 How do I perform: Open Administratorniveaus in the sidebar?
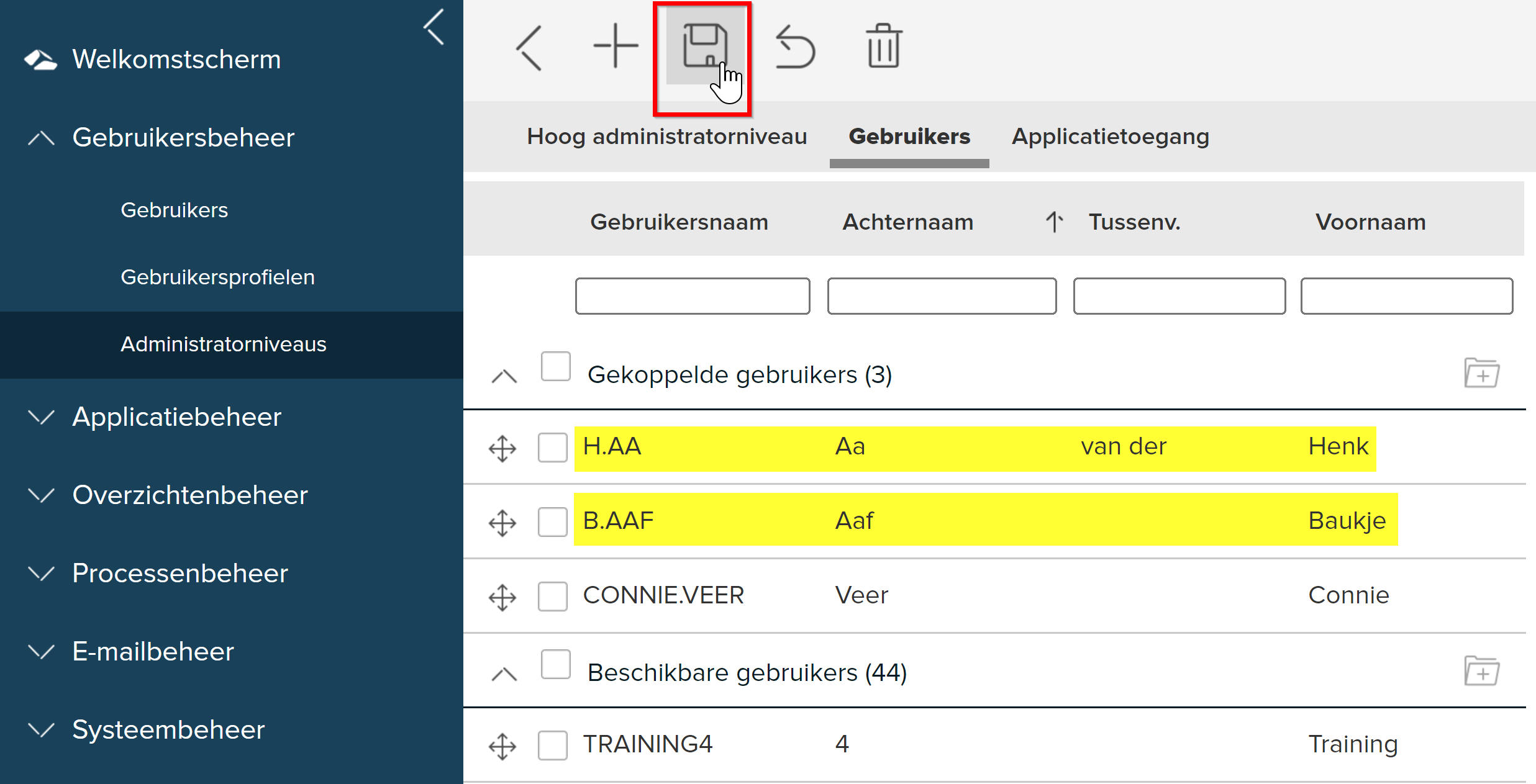tap(224, 344)
